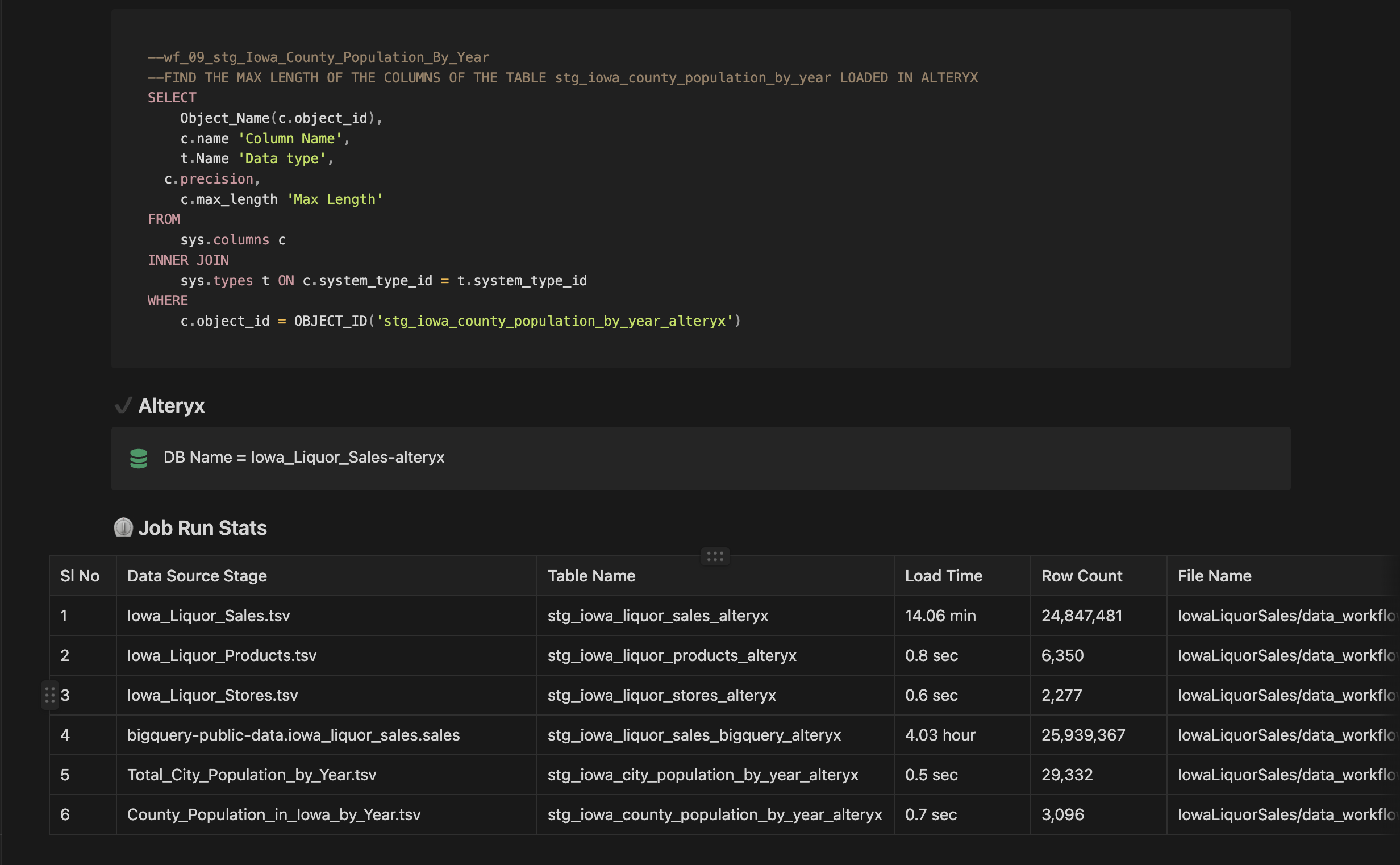Click the Table Name column header
The image size is (1400, 865).
click(715, 576)
